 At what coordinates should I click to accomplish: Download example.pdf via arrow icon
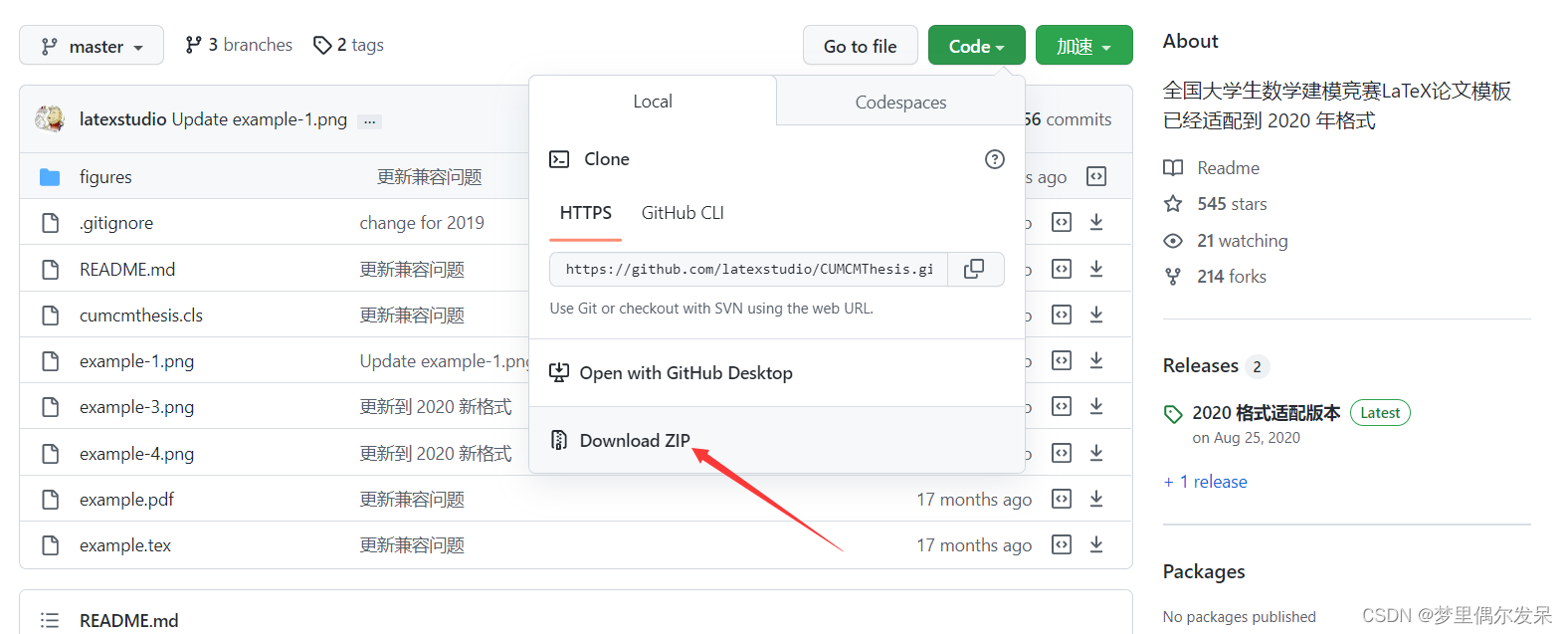pos(1096,499)
